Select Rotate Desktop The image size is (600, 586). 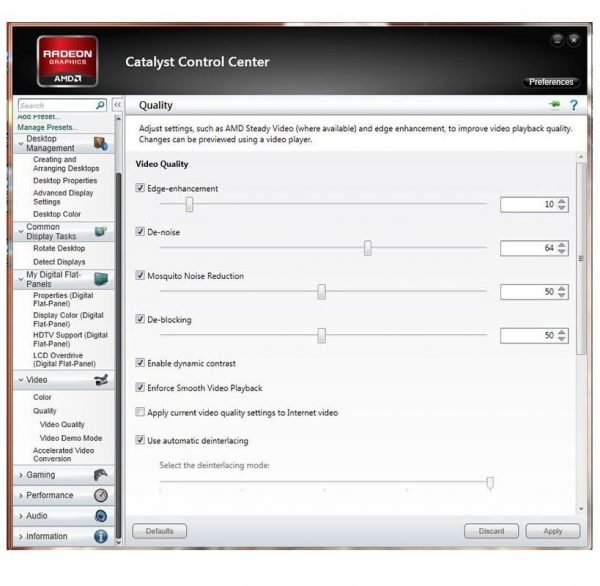pyautogui.click(x=59, y=248)
